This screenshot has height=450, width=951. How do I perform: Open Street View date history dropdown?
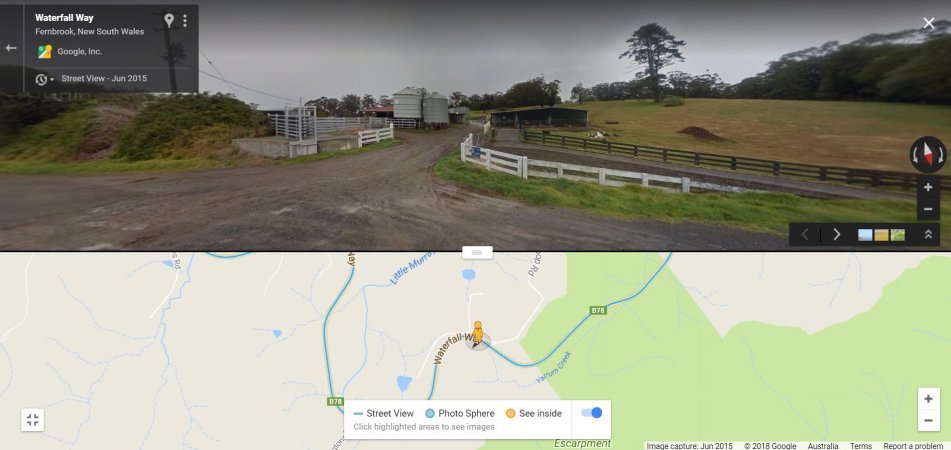[44, 79]
